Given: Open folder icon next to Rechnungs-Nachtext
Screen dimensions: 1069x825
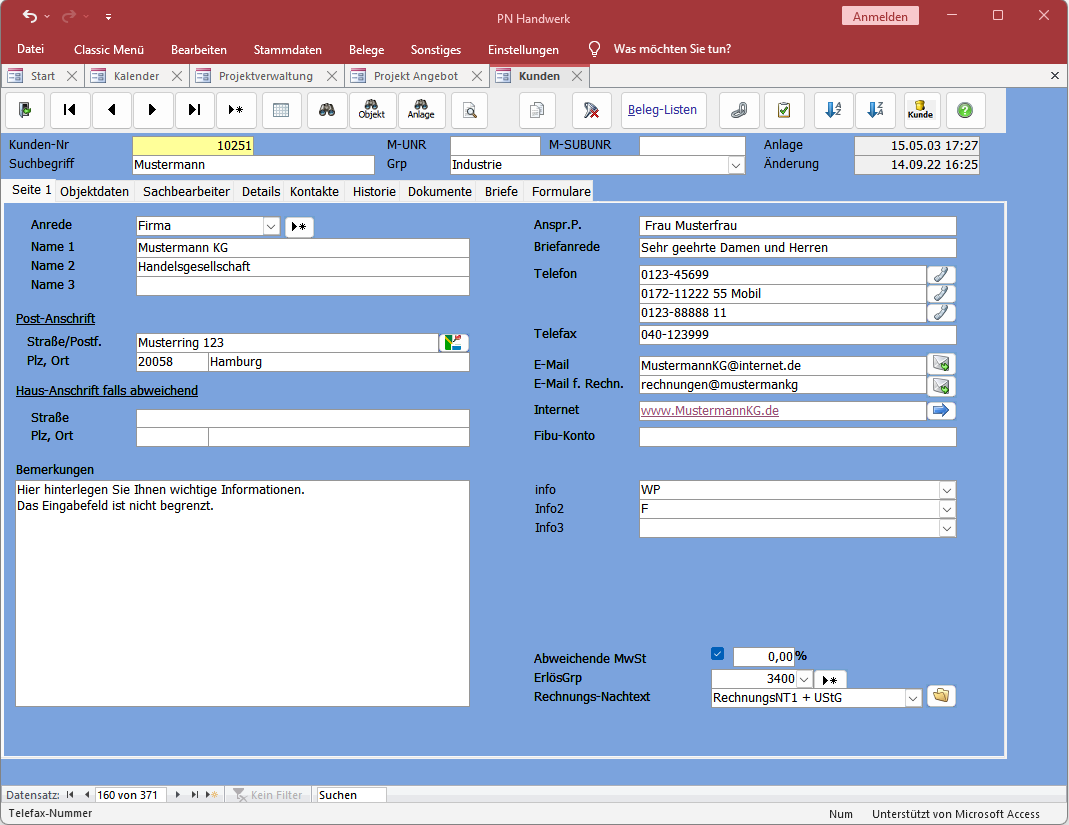Looking at the screenshot, I should coord(941,696).
